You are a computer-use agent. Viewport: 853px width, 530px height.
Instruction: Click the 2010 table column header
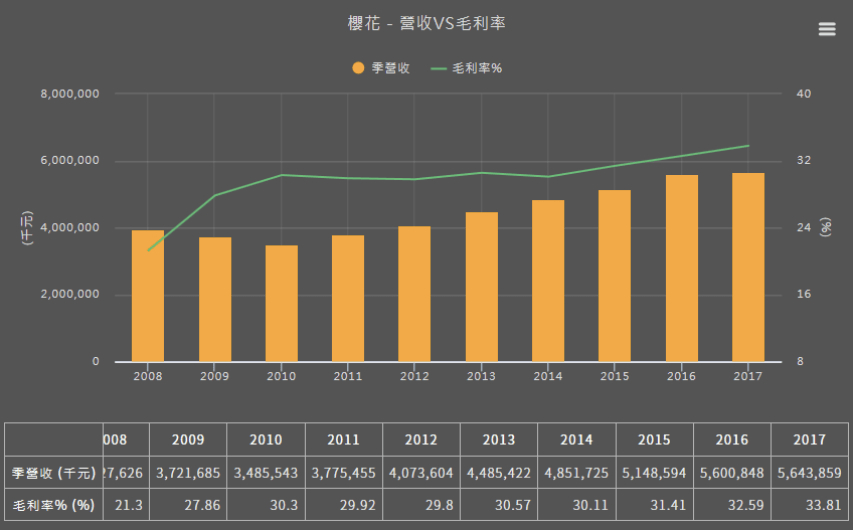point(266,440)
